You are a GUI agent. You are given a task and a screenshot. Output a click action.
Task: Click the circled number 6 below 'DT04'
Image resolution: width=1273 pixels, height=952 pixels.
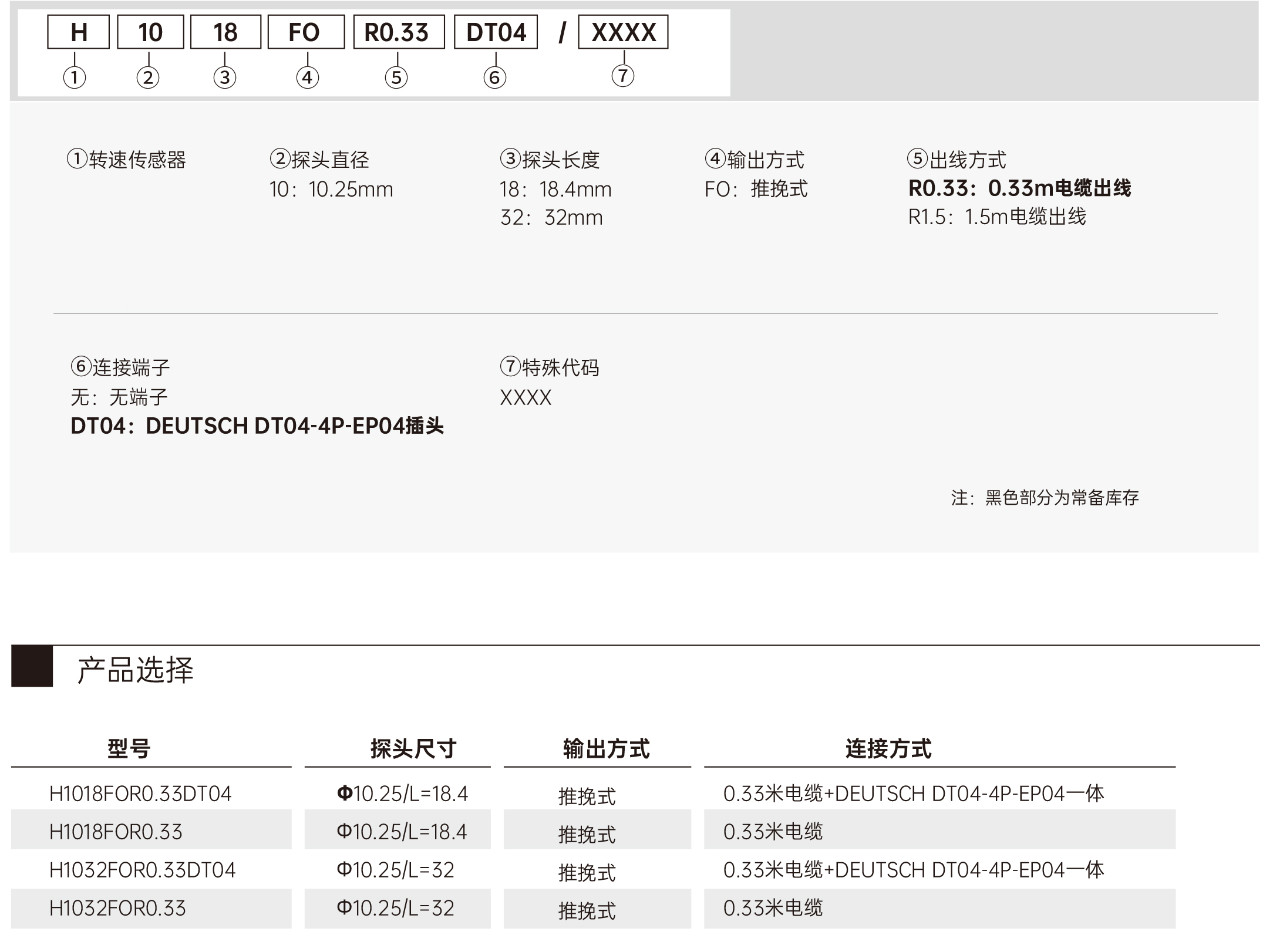495,77
